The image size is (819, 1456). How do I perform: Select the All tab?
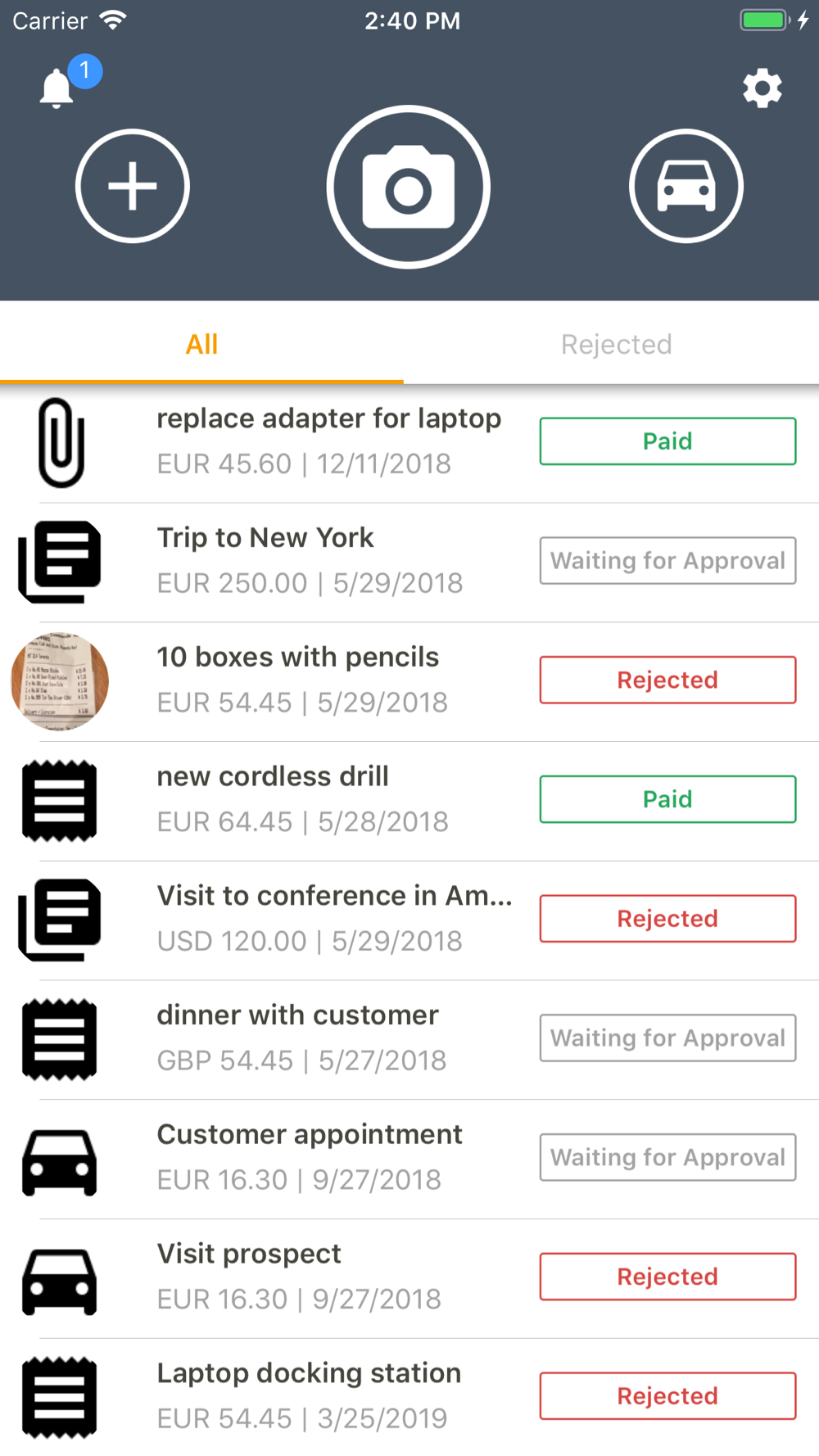pos(201,344)
